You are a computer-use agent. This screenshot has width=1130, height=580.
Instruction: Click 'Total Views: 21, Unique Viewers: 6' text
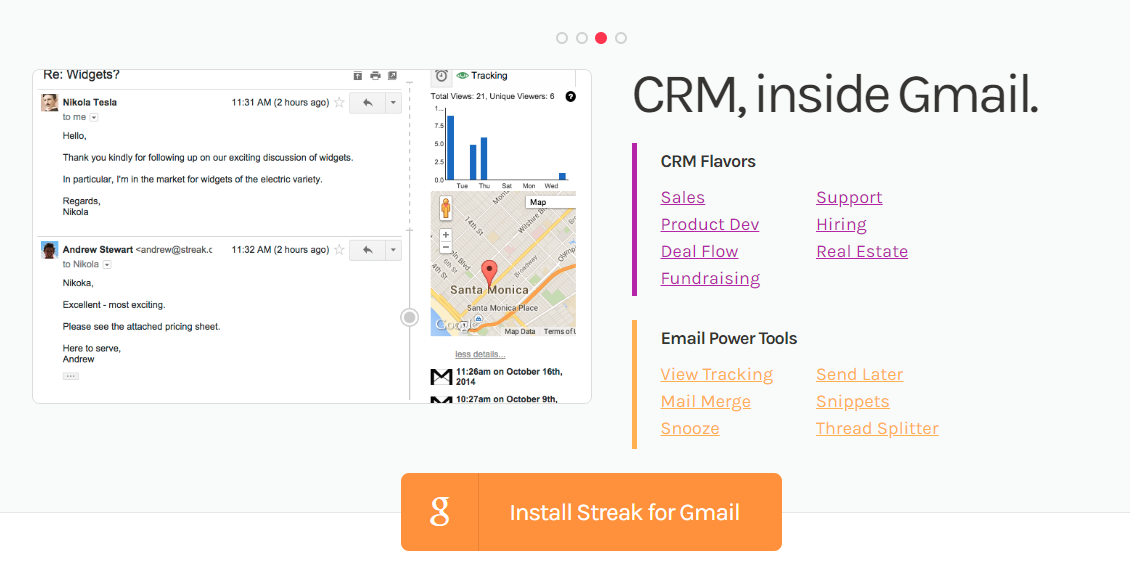(x=492, y=97)
